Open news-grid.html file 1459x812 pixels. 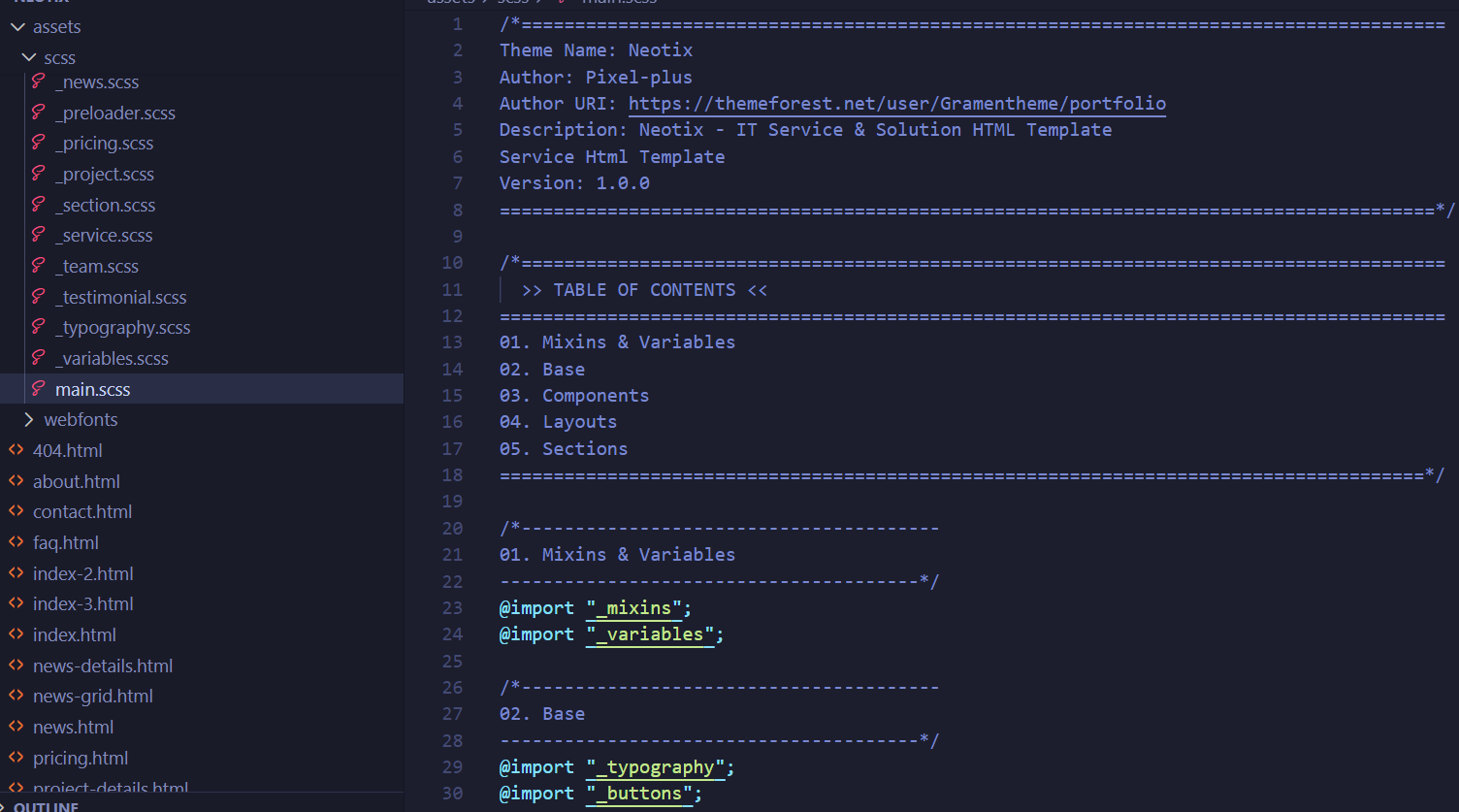[93, 697]
